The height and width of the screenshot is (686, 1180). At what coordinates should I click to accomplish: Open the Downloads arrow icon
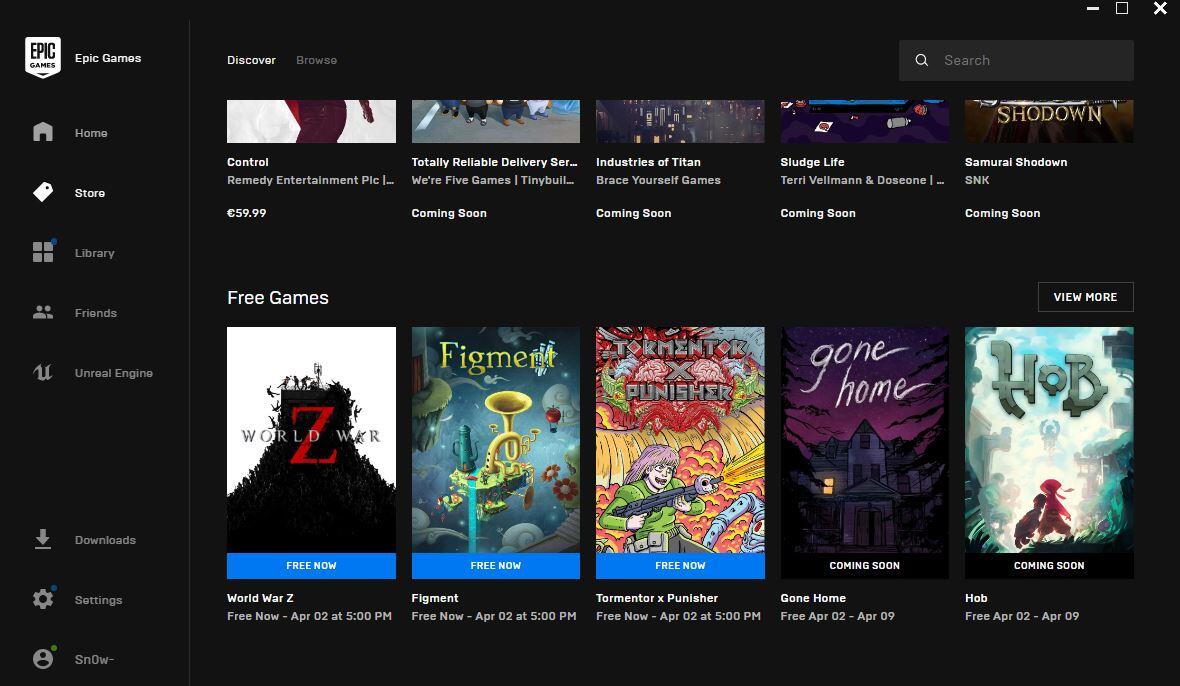point(43,540)
